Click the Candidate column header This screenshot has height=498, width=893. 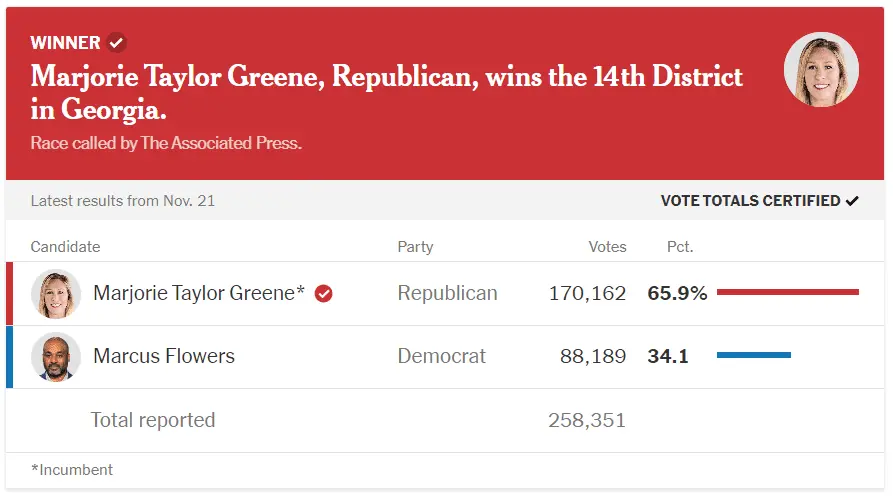point(65,247)
